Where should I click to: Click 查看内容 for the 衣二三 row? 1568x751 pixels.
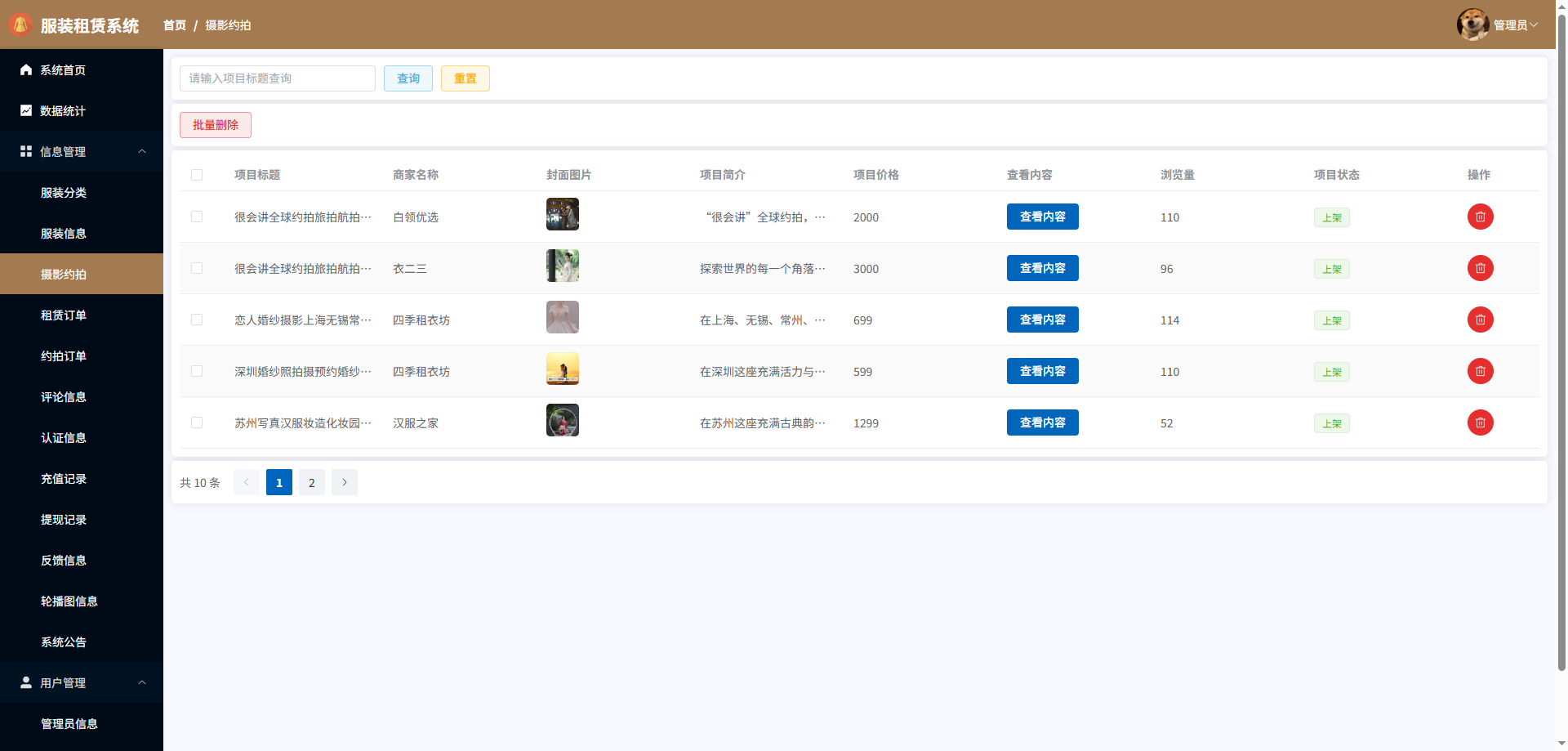click(x=1043, y=268)
